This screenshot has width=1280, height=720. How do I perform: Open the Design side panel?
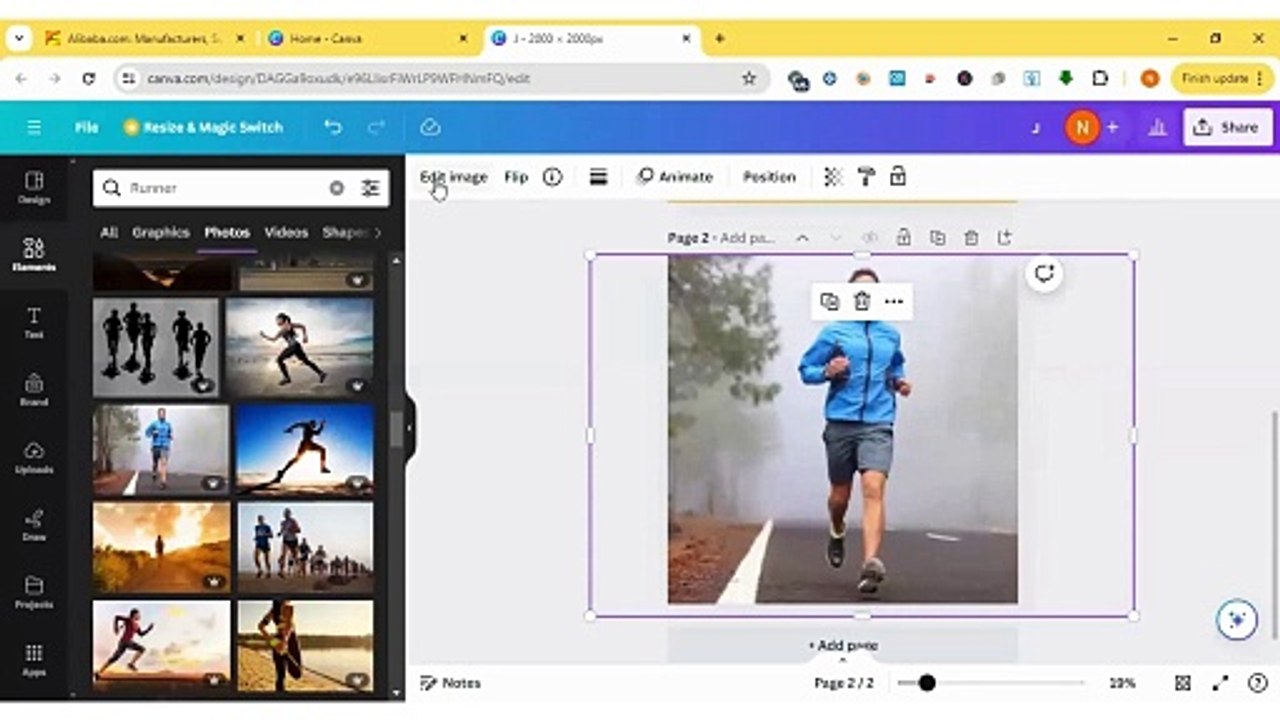tap(34, 187)
